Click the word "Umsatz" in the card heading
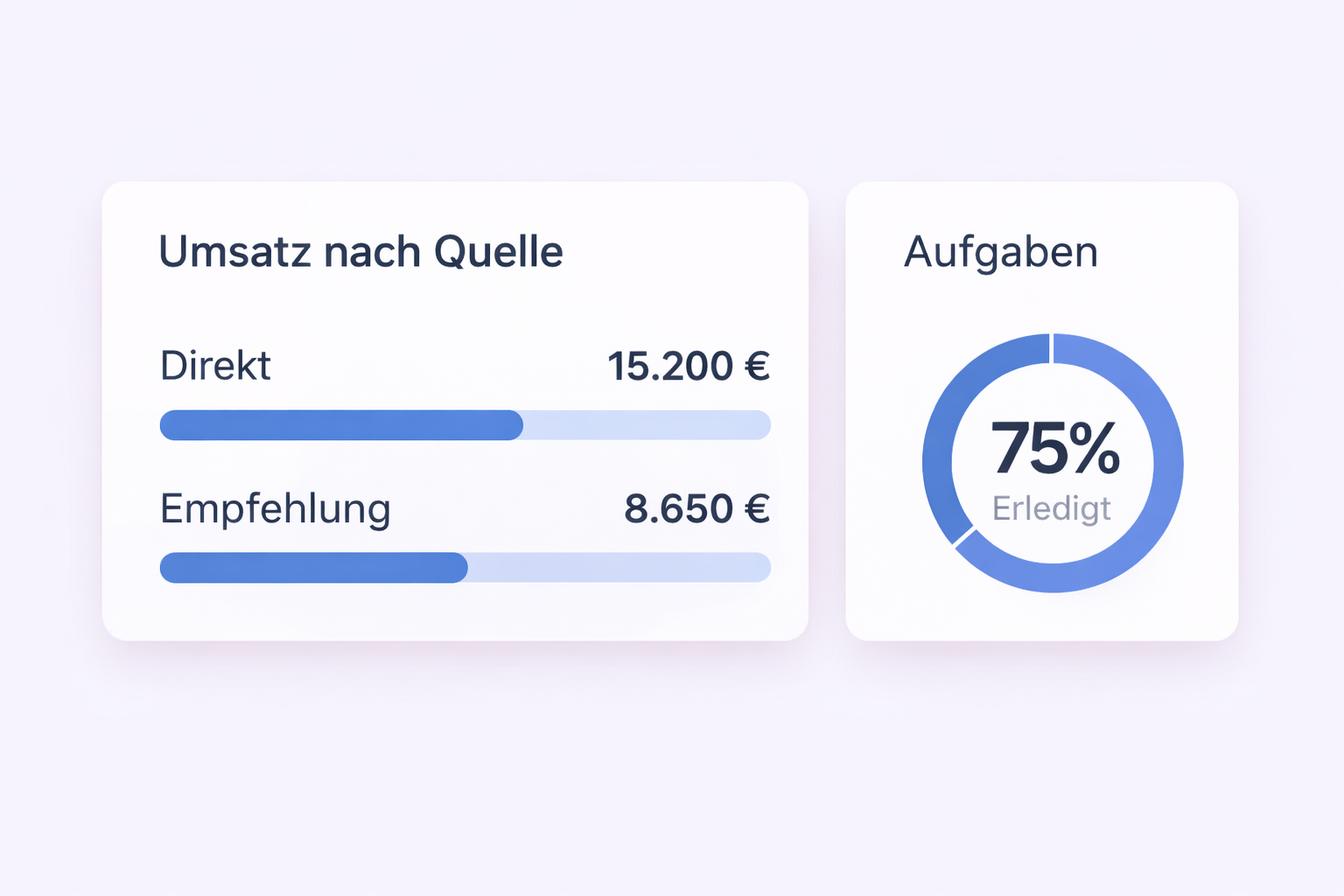The width and height of the screenshot is (1344, 896). pyautogui.click(x=234, y=252)
